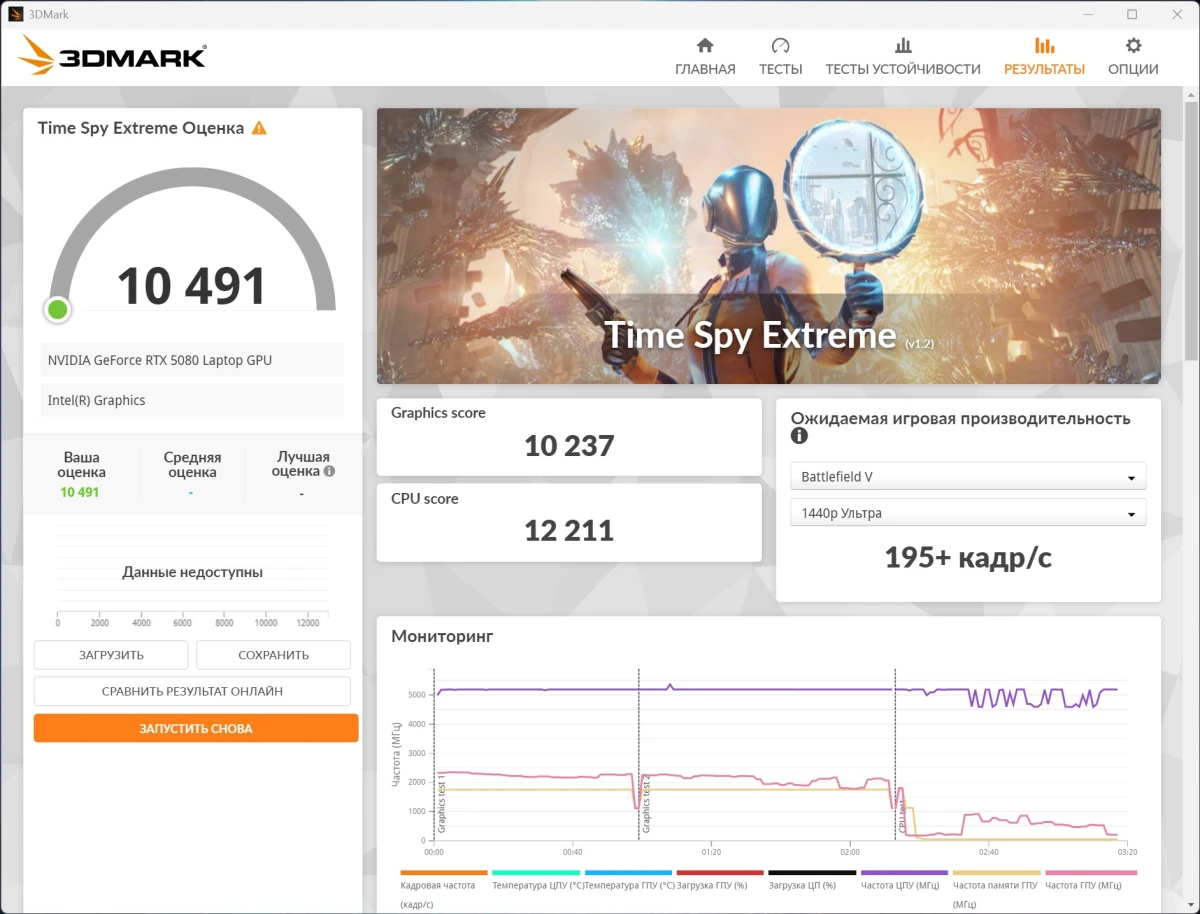Open the ТЕСТЫ УСТОЙЧИВОСТИ tab
Screen dimensions: 1200x914
tap(903, 57)
